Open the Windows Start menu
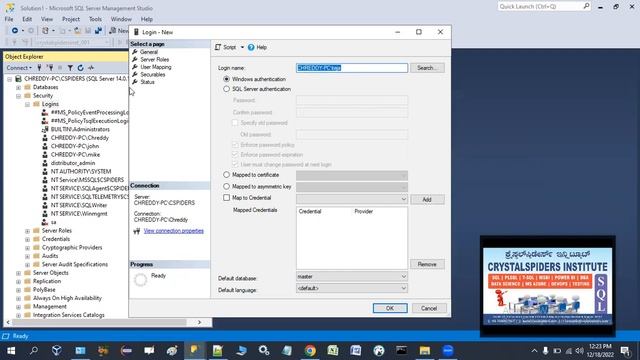 point(11,350)
